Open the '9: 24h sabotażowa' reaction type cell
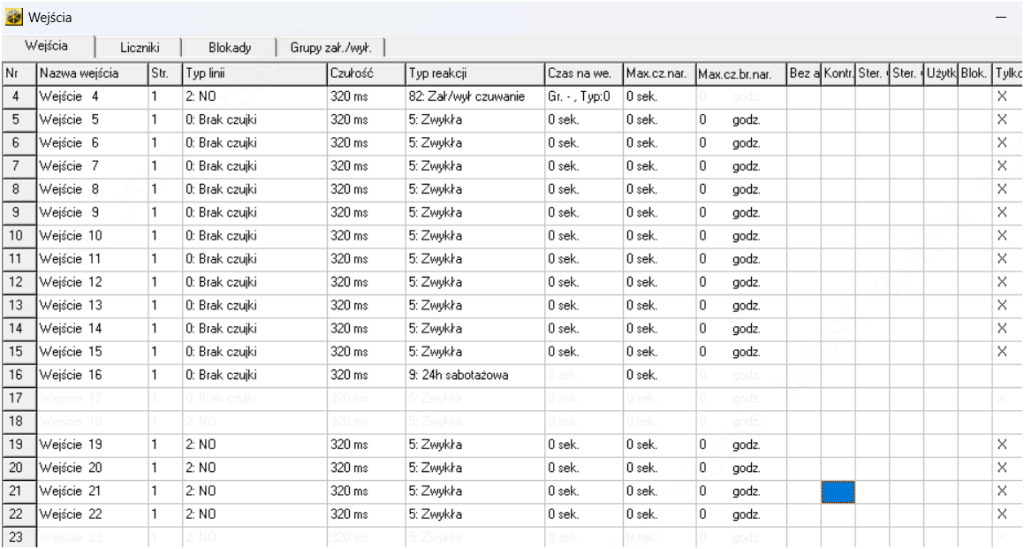This screenshot has height=549, width=1024. [473, 375]
